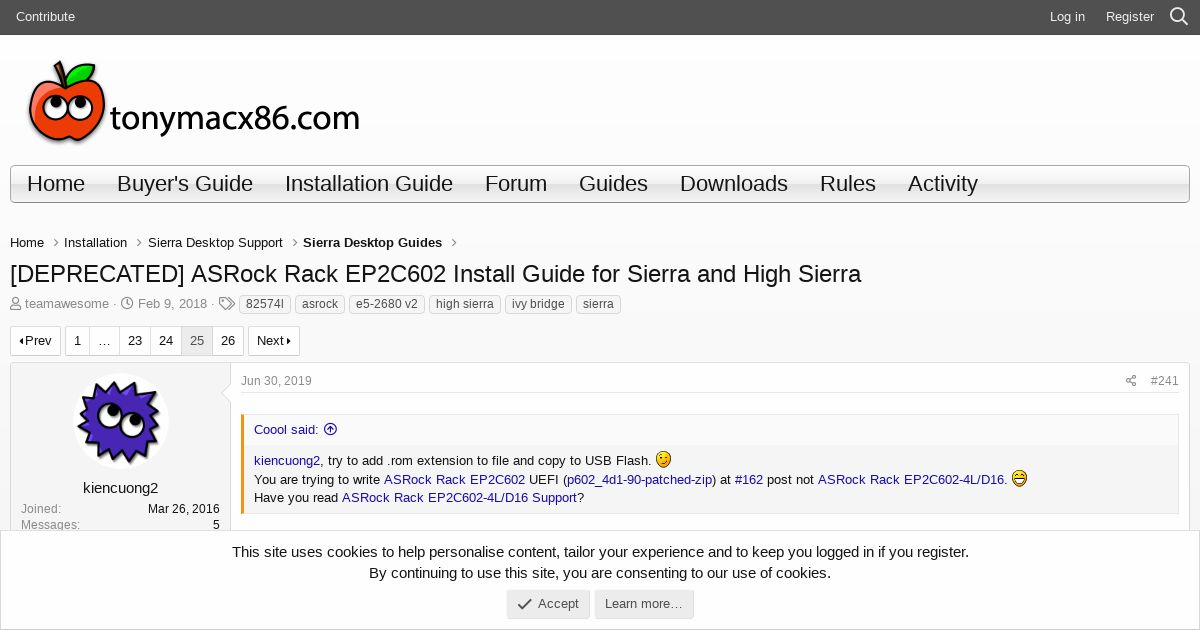Select the asrock tag

point(320,304)
